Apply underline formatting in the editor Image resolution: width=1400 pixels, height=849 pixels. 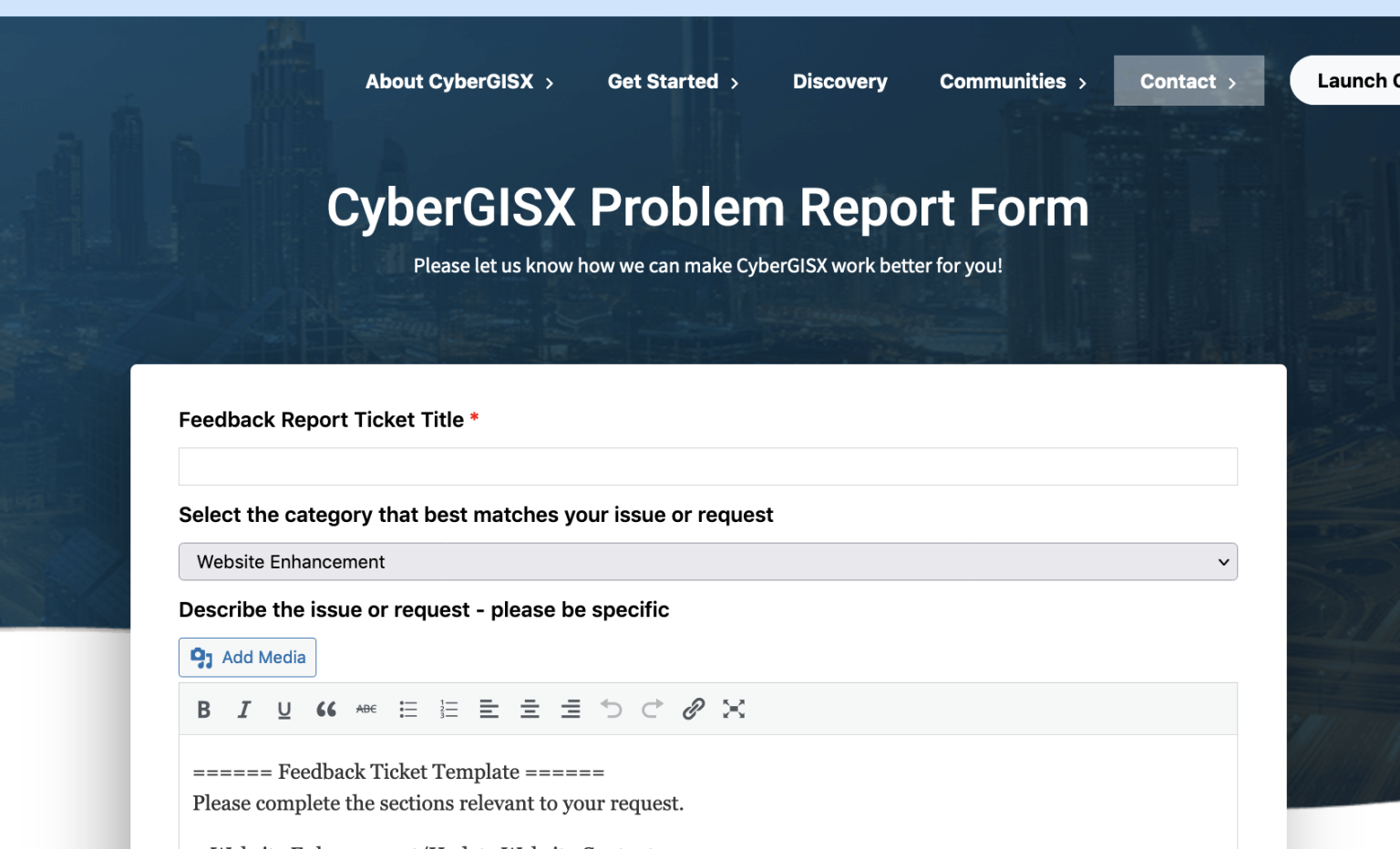click(284, 709)
